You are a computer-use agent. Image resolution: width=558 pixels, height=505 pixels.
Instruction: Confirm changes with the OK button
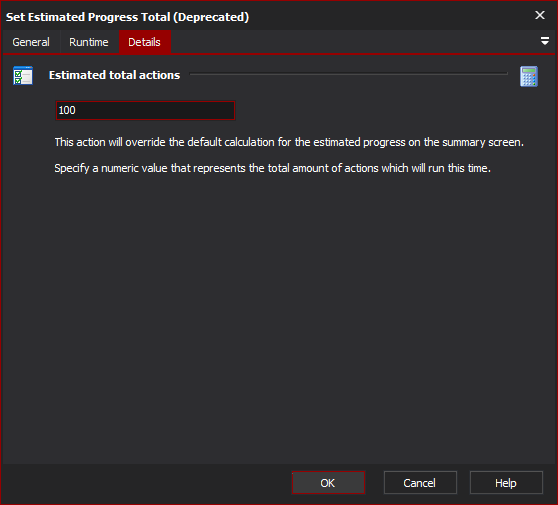(328, 483)
